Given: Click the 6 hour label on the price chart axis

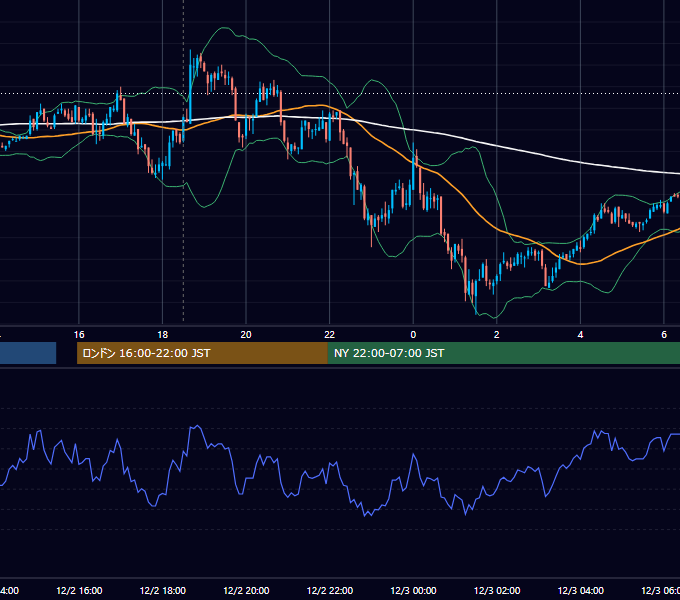Looking at the screenshot, I should [664, 335].
